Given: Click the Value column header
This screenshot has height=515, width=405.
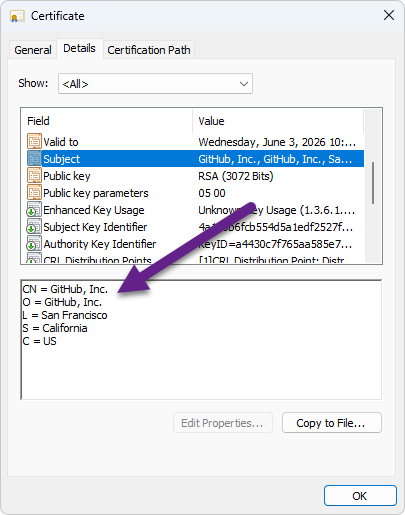Looking at the screenshot, I should 278,121.
